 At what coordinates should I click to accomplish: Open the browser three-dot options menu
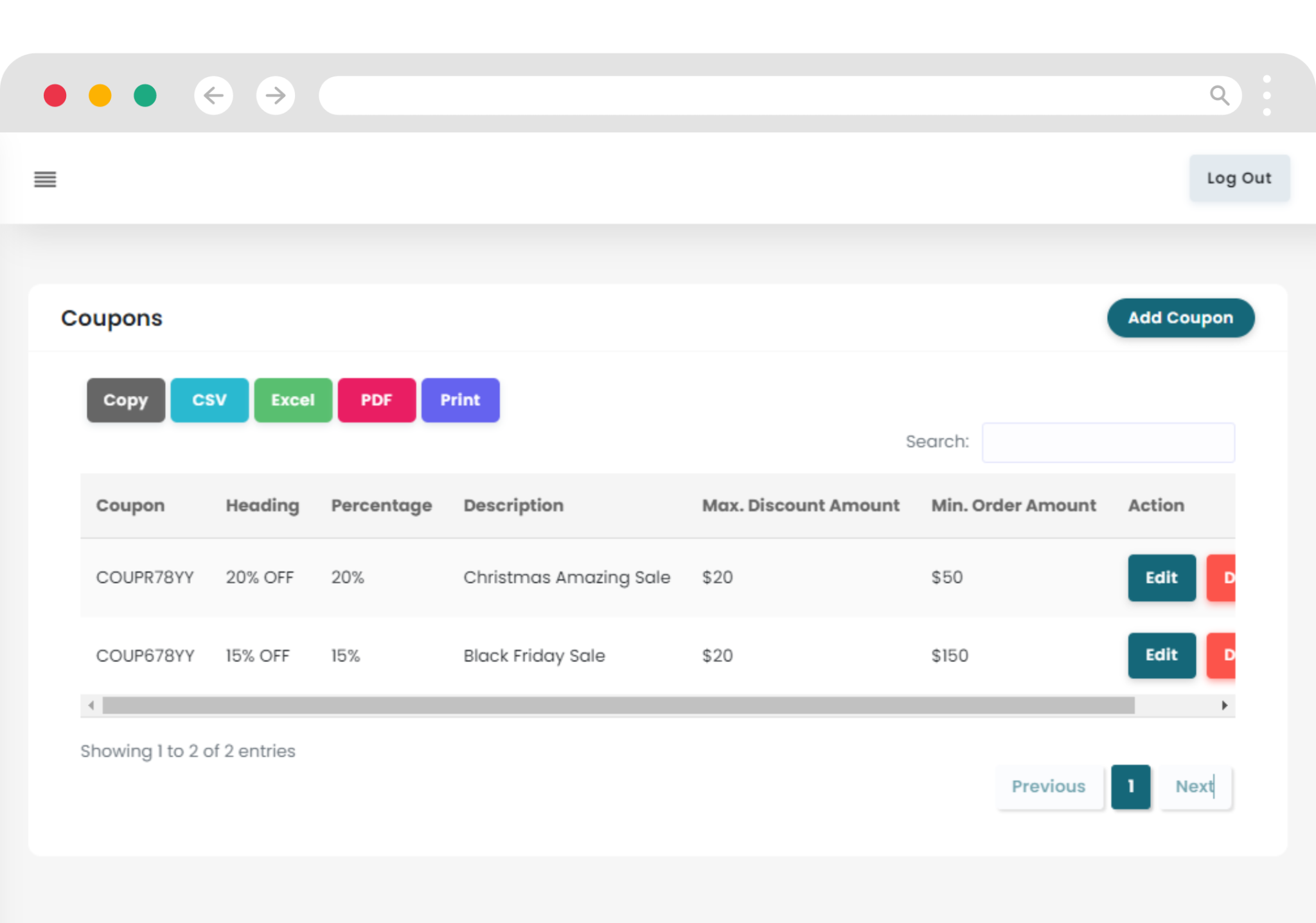pyautogui.click(x=1267, y=95)
